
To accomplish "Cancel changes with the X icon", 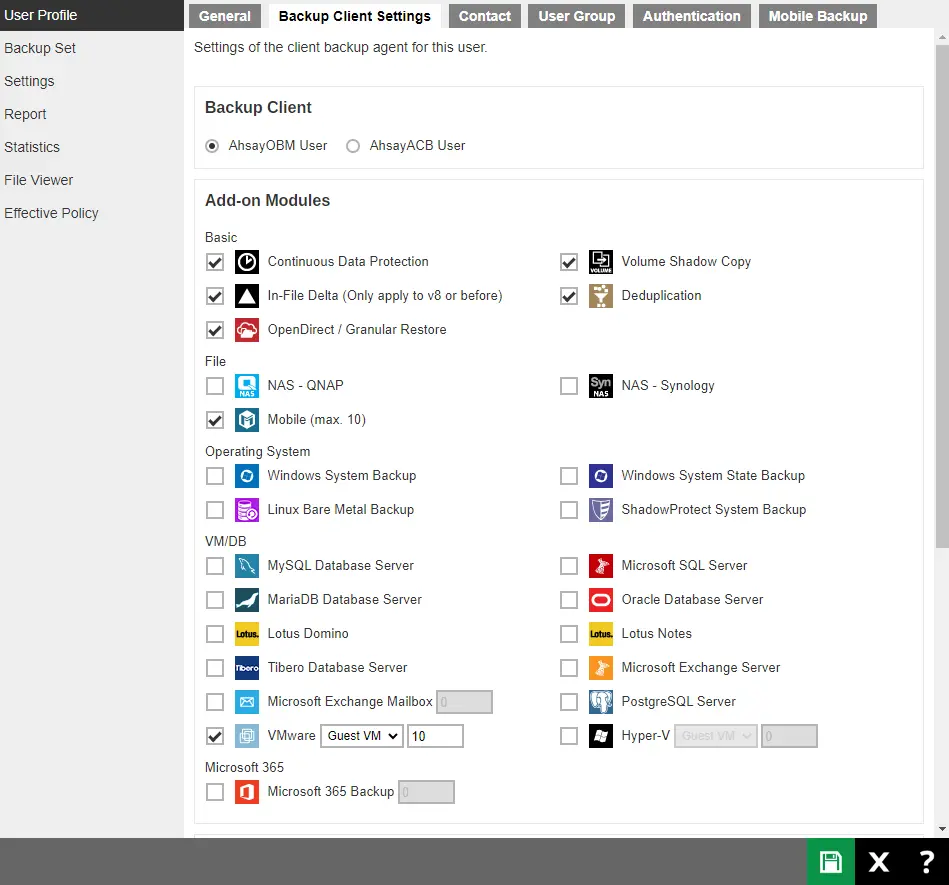I will coord(878,861).
